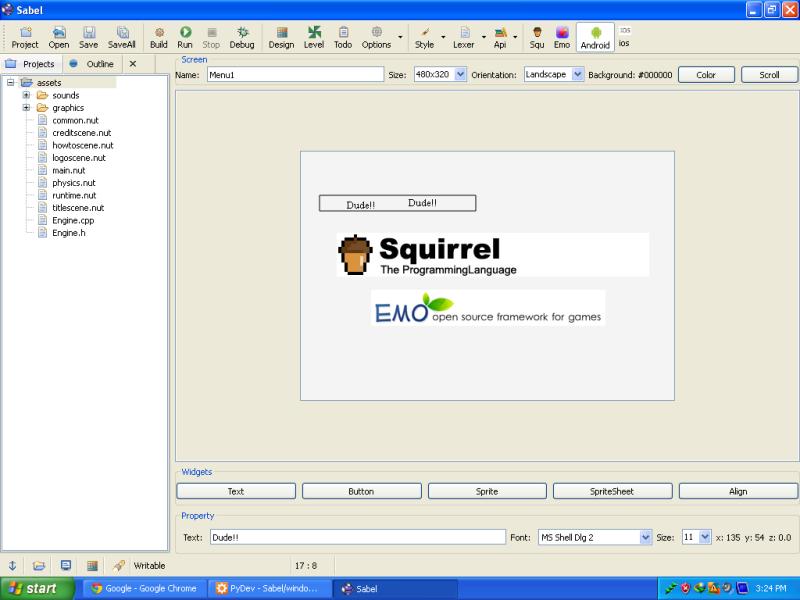Open common.nut in the tree
The image size is (800, 600).
(x=75, y=120)
